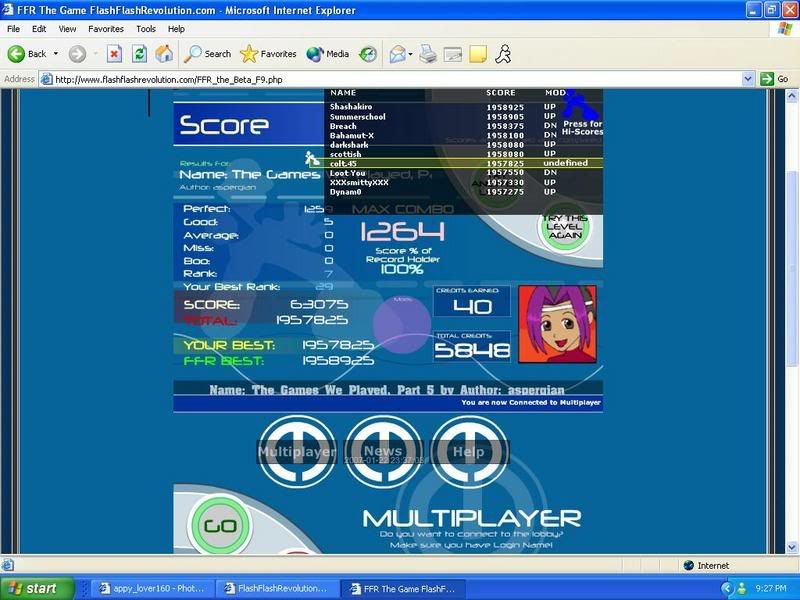Open the Search pane in the toolbar
The image size is (800, 600).
click(x=208, y=54)
